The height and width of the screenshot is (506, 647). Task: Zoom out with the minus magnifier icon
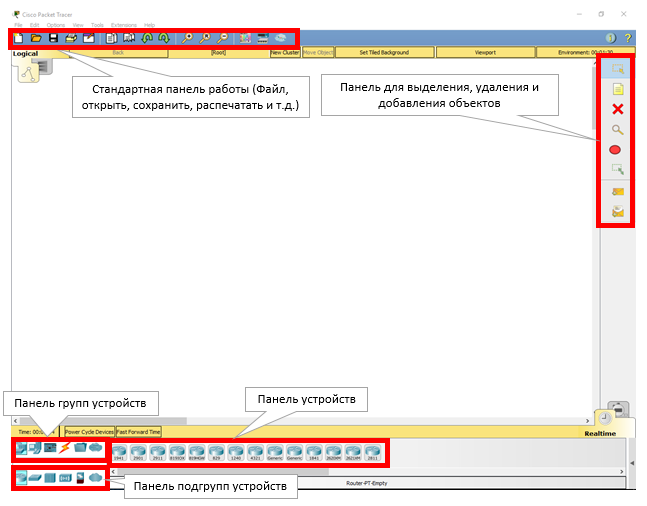point(222,38)
